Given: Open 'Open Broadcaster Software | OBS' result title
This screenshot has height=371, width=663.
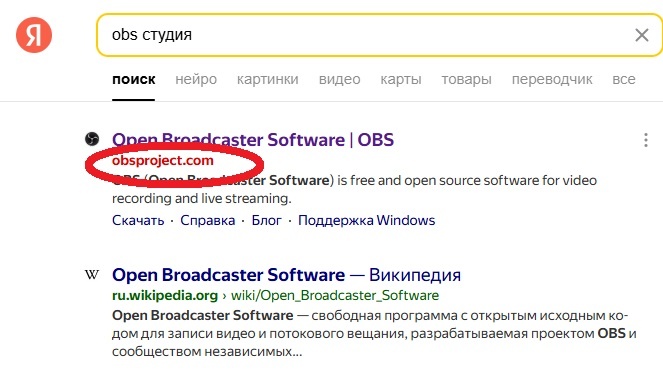Looking at the screenshot, I should tap(253, 140).
